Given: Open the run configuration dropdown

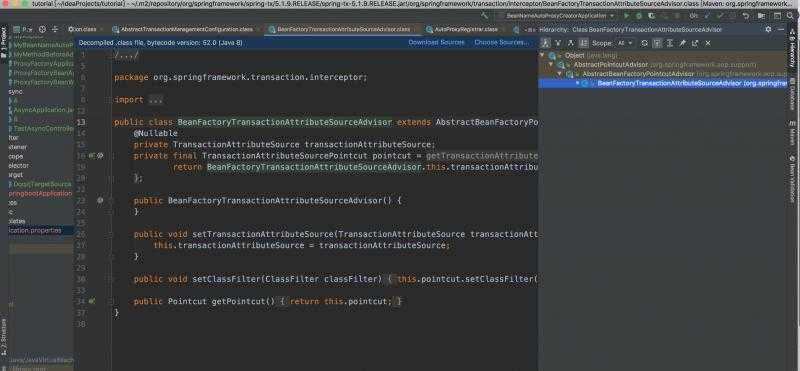Looking at the screenshot, I should (560, 16).
